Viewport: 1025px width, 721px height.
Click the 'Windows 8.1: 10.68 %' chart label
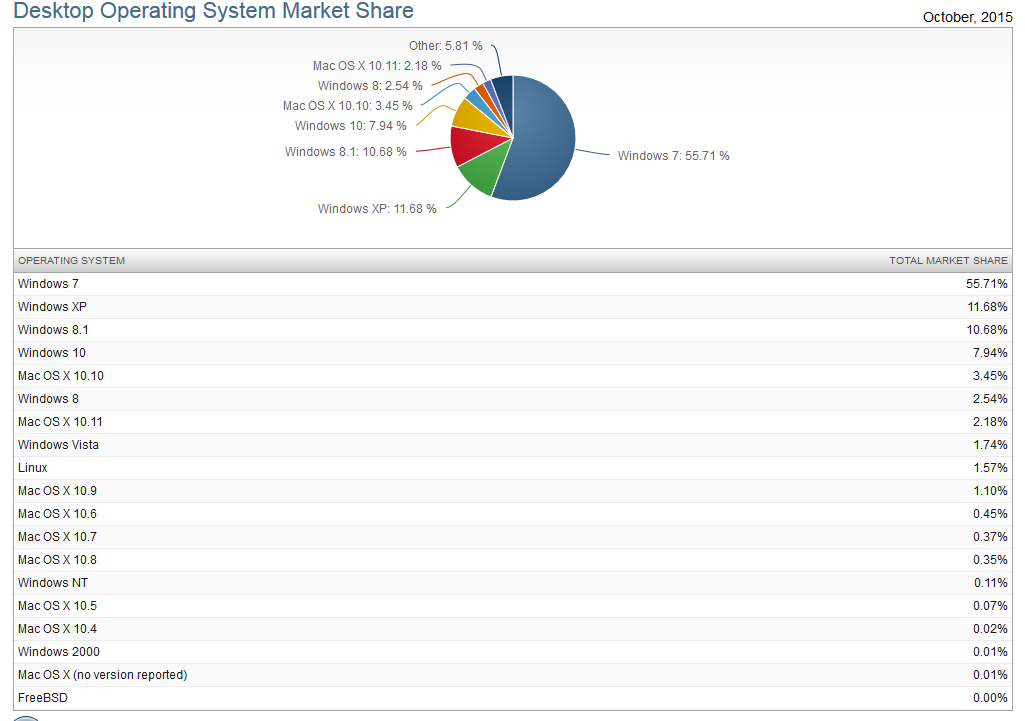346,152
